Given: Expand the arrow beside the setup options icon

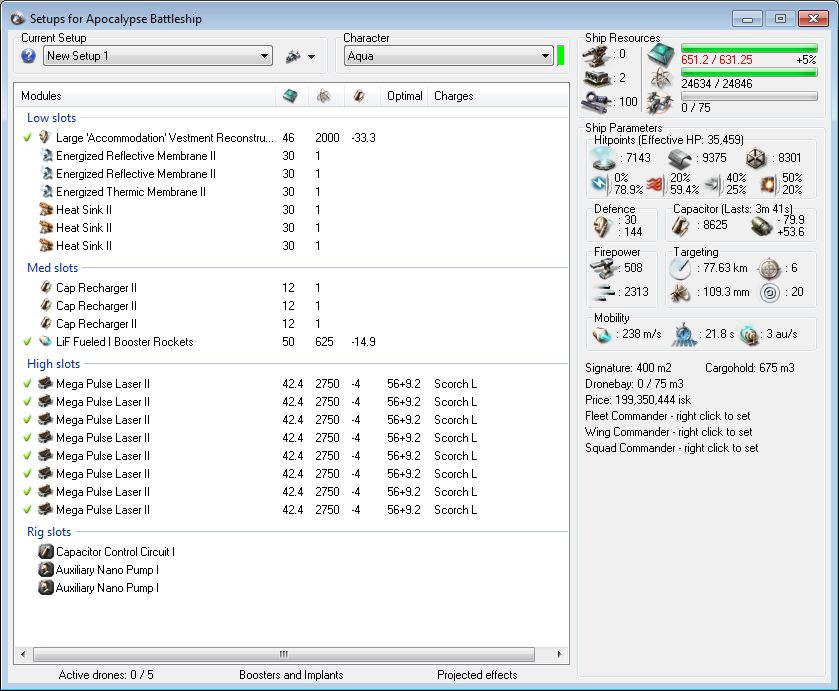Looking at the screenshot, I should (x=312, y=56).
